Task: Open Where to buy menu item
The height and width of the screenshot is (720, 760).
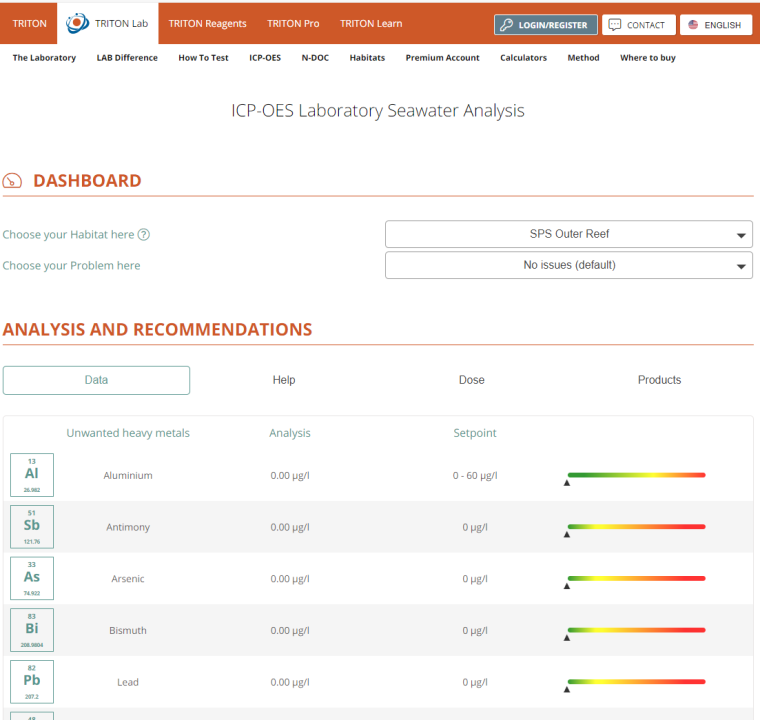Action: click(x=648, y=58)
